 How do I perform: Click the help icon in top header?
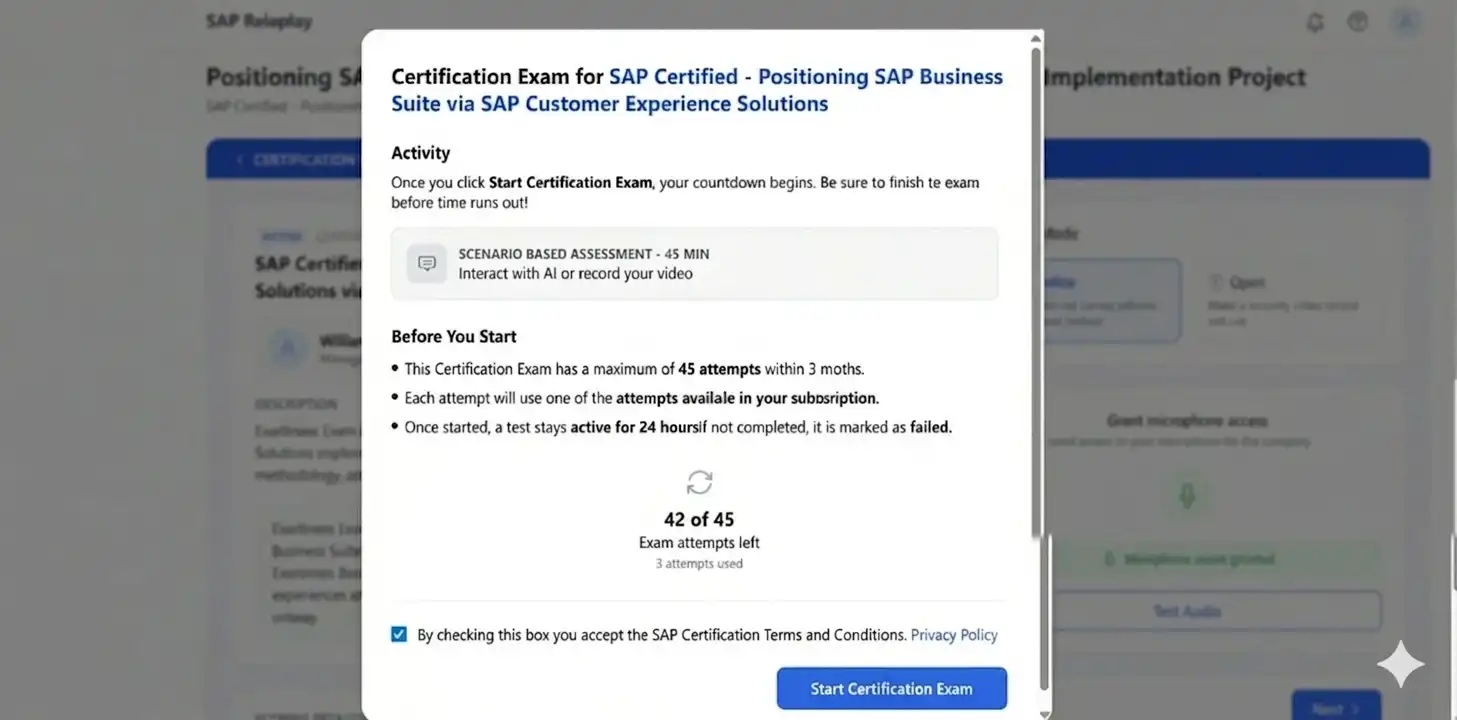point(1357,22)
